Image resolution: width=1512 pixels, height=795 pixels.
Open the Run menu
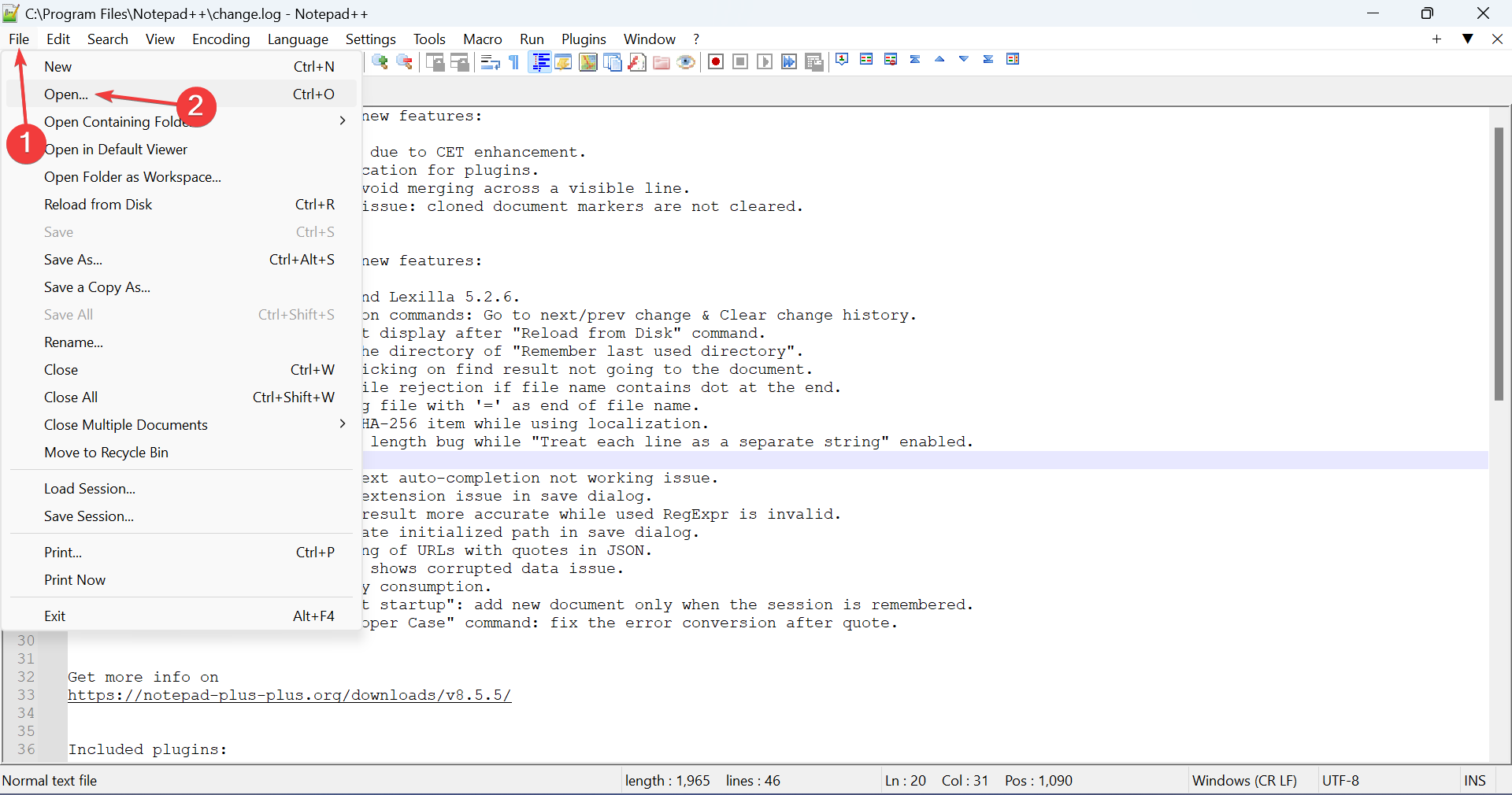[x=532, y=39]
